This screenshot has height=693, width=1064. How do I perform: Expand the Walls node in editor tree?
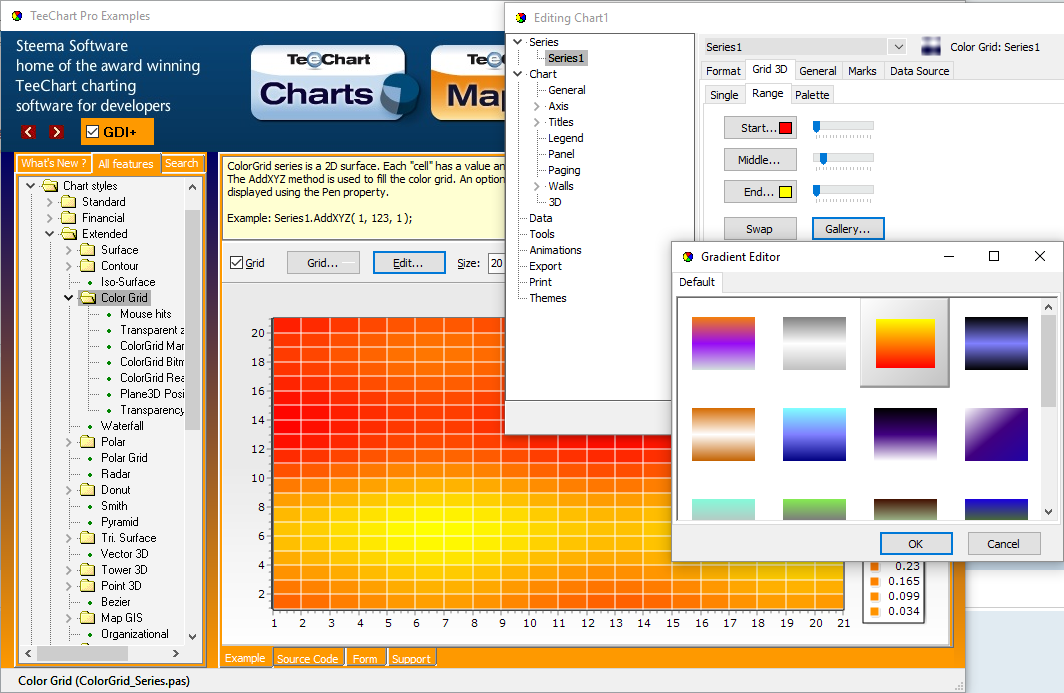coord(537,186)
